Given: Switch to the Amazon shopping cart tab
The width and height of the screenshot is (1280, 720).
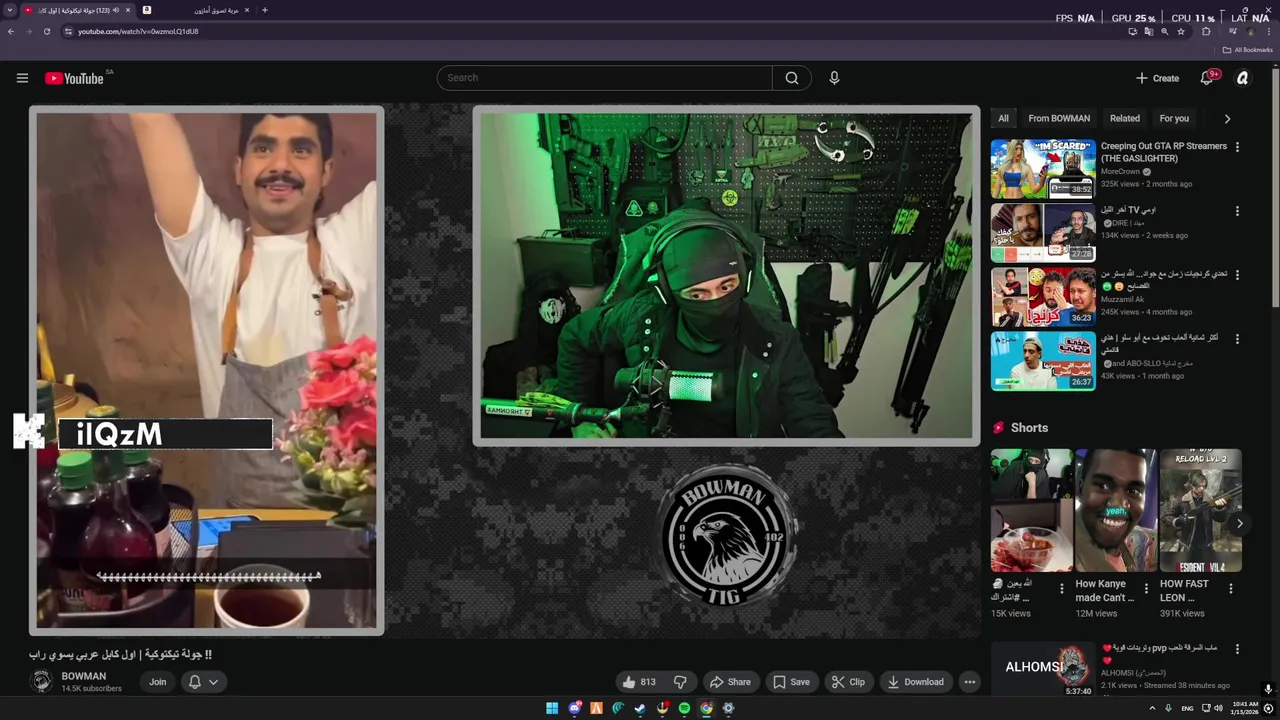Looking at the screenshot, I should 195,10.
